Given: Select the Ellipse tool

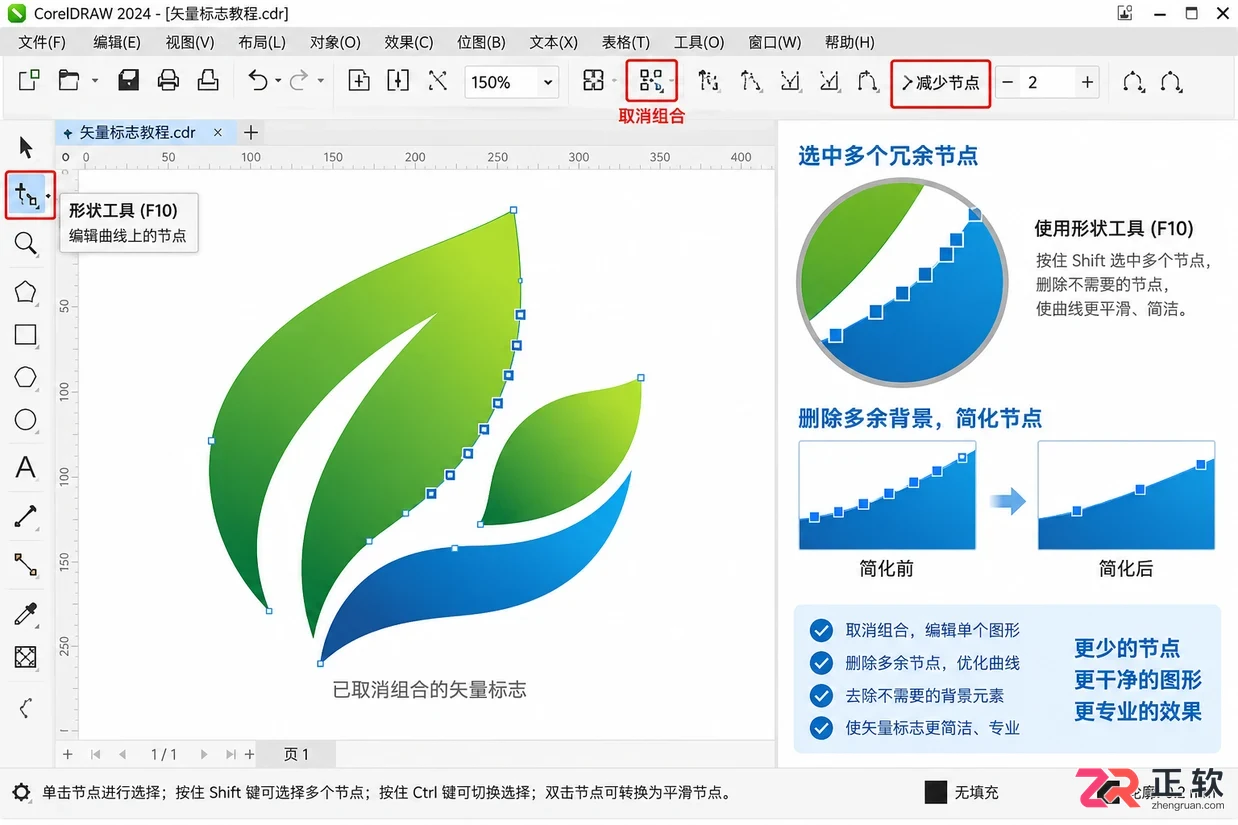Looking at the screenshot, I should tap(26, 420).
